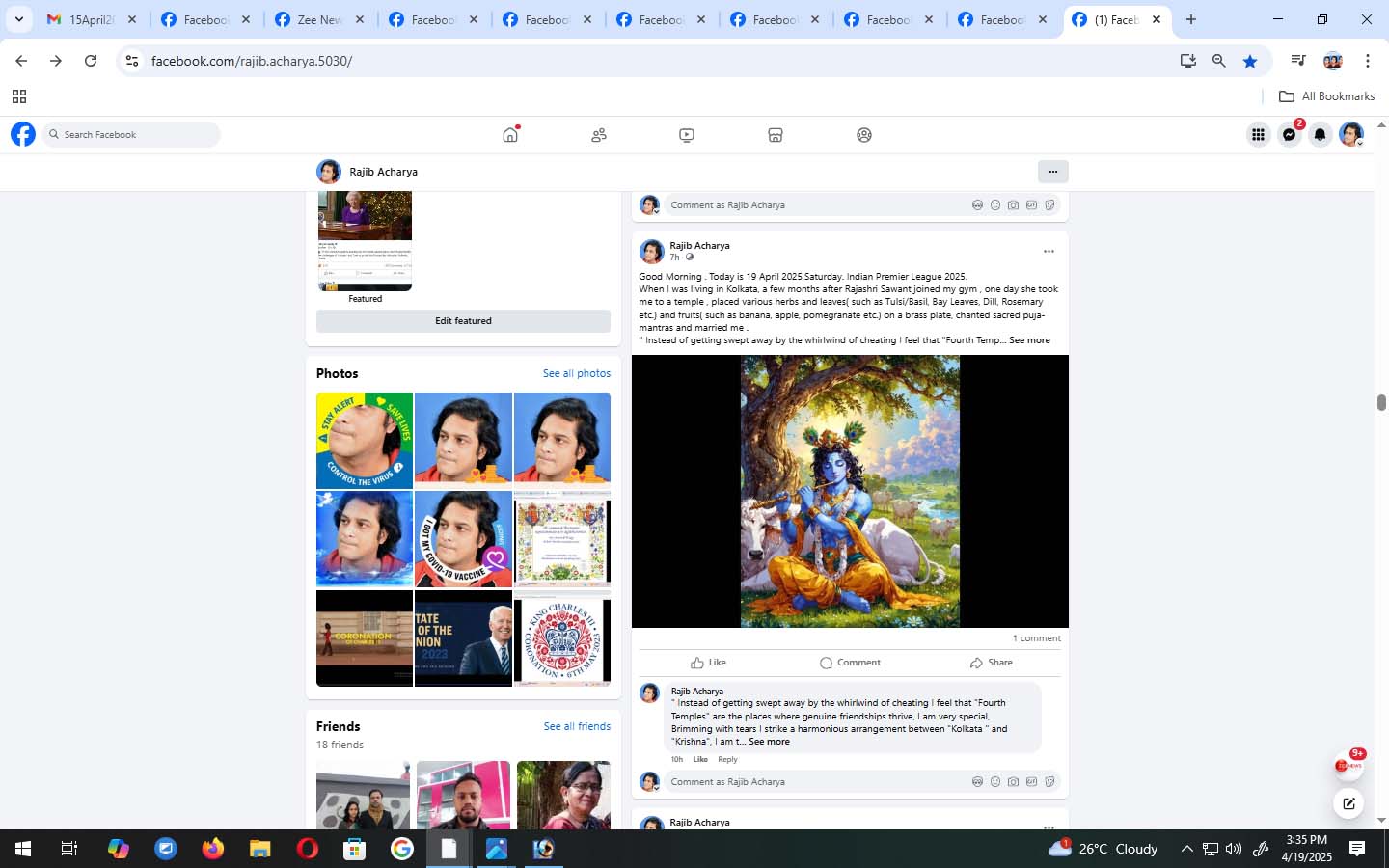This screenshot has width=1389, height=868.
Task: Reload the current page
Action: point(91,61)
